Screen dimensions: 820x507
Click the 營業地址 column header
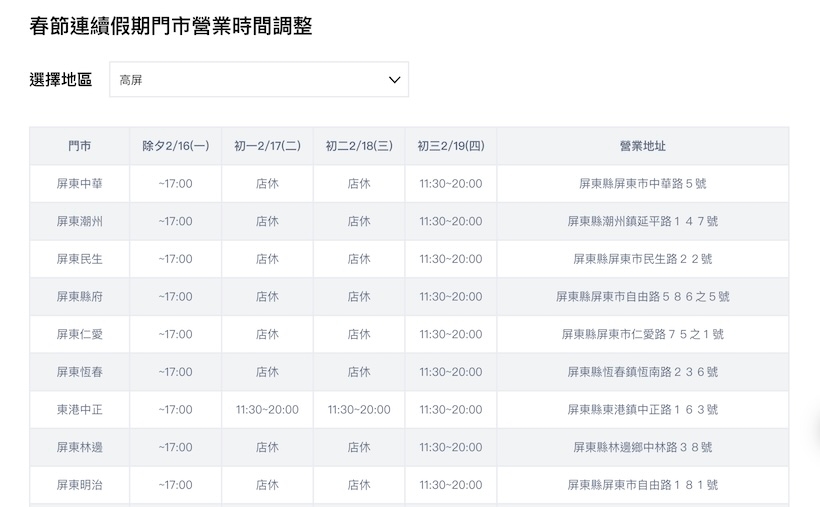pyautogui.click(x=643, y=146)
